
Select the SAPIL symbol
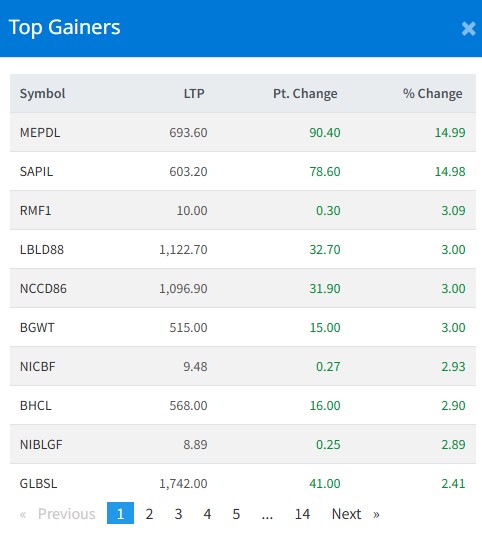pos(36,172)
